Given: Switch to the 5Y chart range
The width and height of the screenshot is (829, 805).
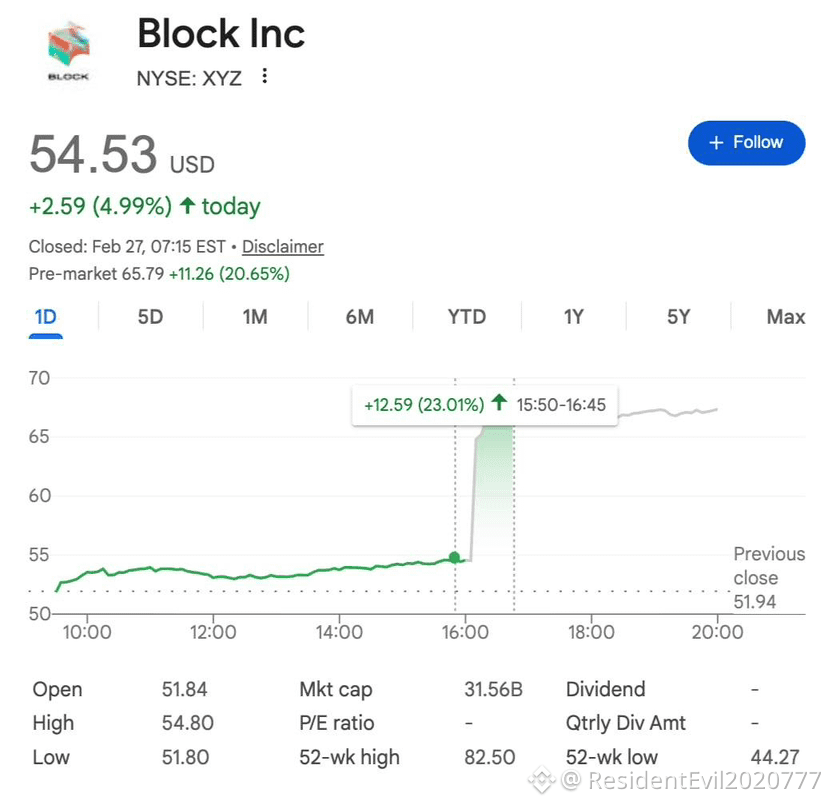Looking at the screenshot, I should [x=678, y=317].
